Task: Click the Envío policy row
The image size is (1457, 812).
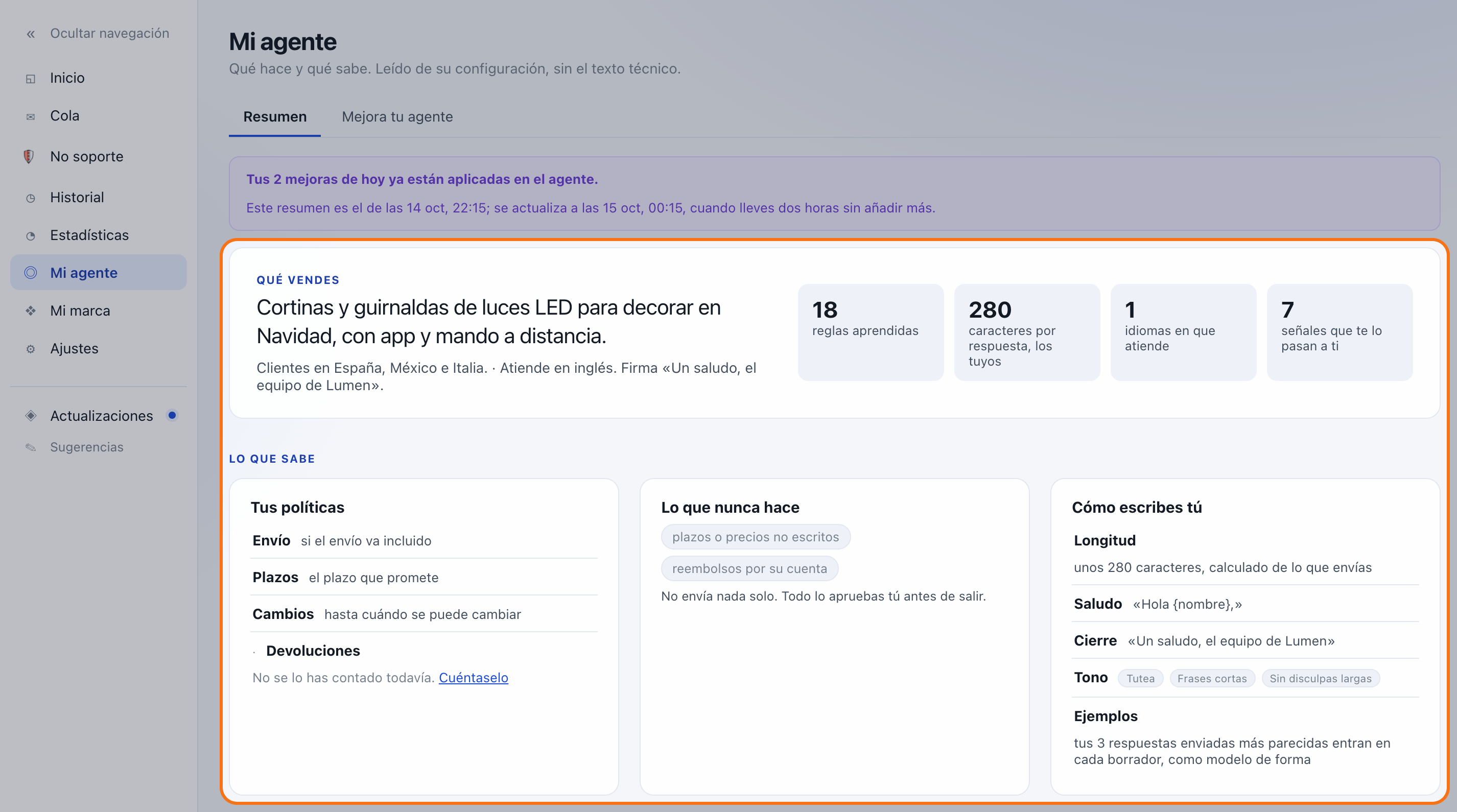Action: 424,541
